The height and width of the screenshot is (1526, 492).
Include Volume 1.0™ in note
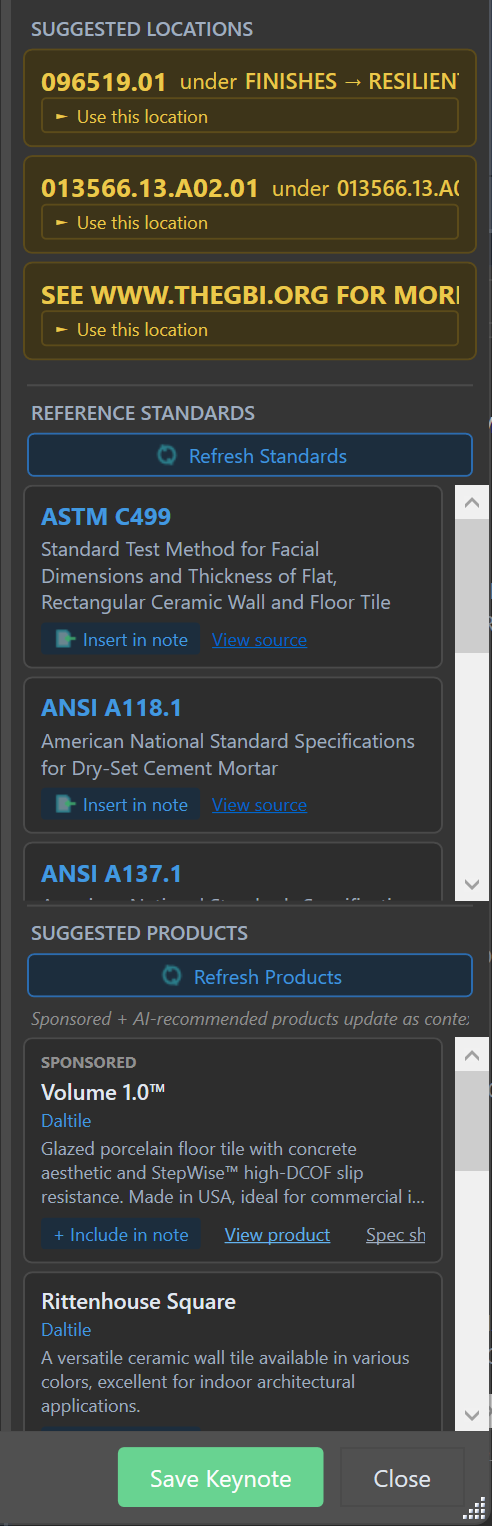[x=121, y=1235]
